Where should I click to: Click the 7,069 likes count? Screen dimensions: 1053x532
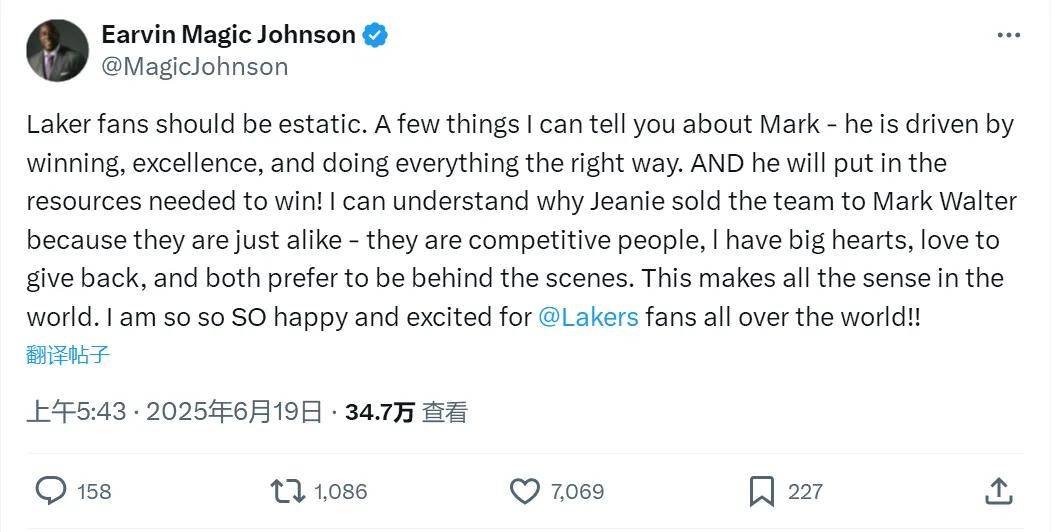pyautogui.click(x=577, y=492)
